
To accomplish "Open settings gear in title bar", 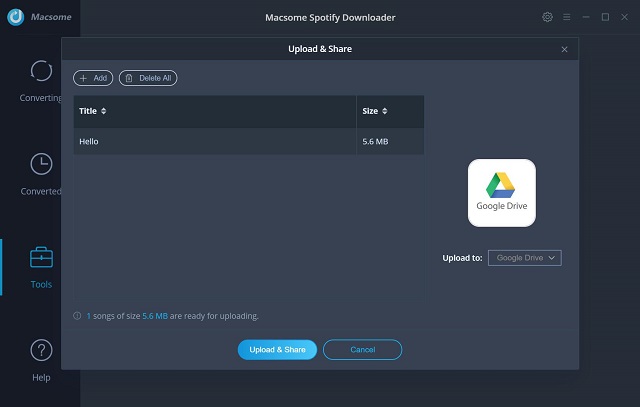I will (547, 17).
